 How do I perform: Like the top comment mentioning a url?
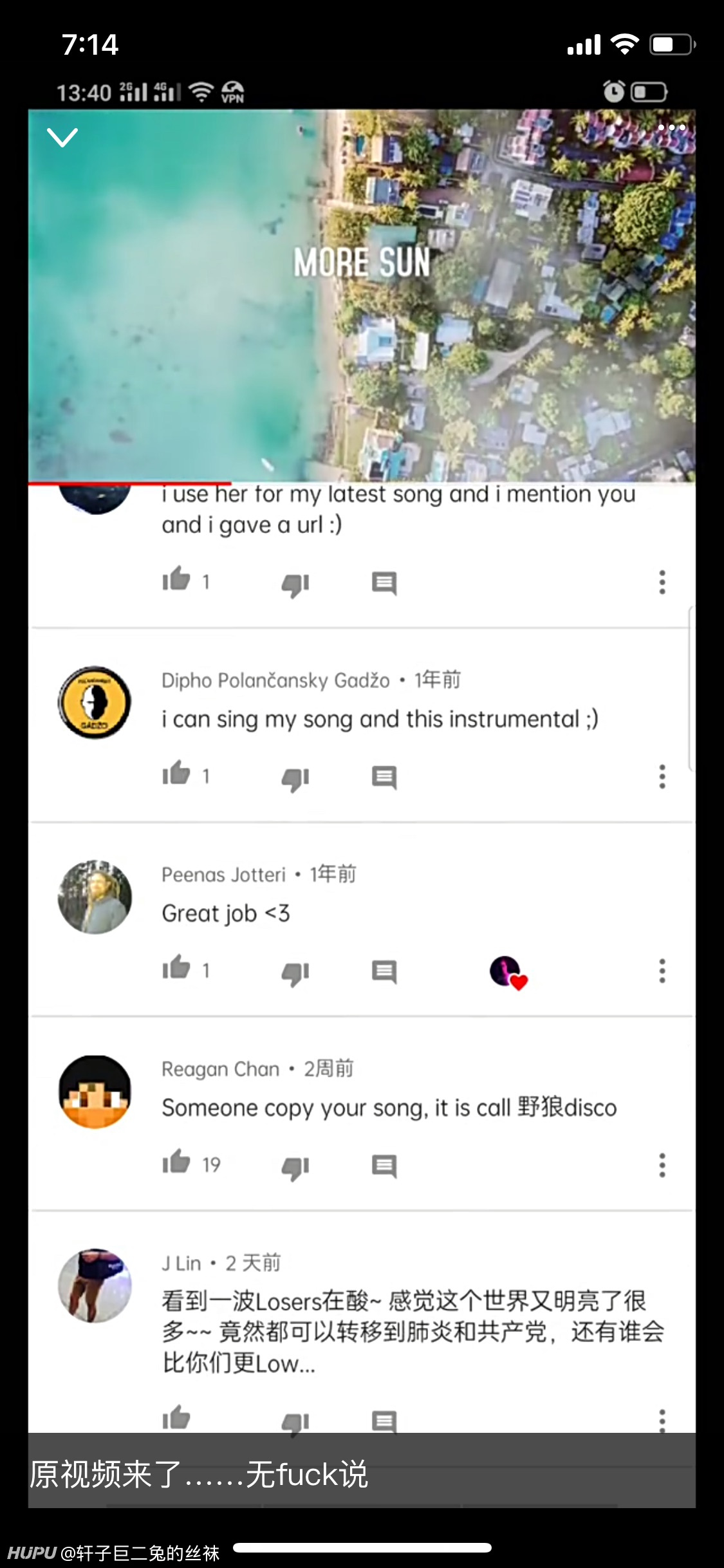pyautogui.click(x=176, y=579)
